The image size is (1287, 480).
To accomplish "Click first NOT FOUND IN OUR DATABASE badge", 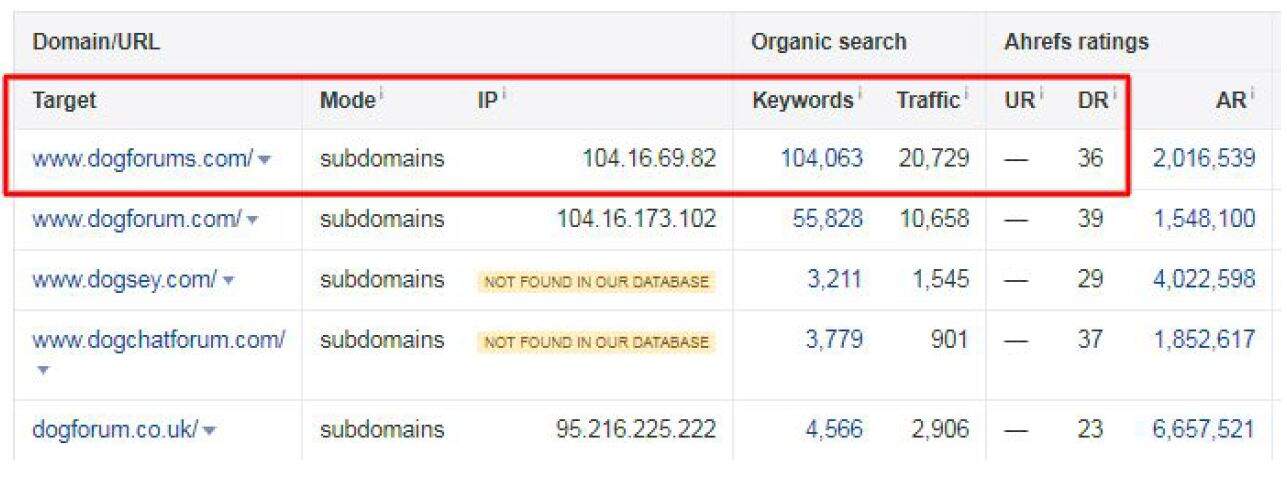I will tap(596, 282).
